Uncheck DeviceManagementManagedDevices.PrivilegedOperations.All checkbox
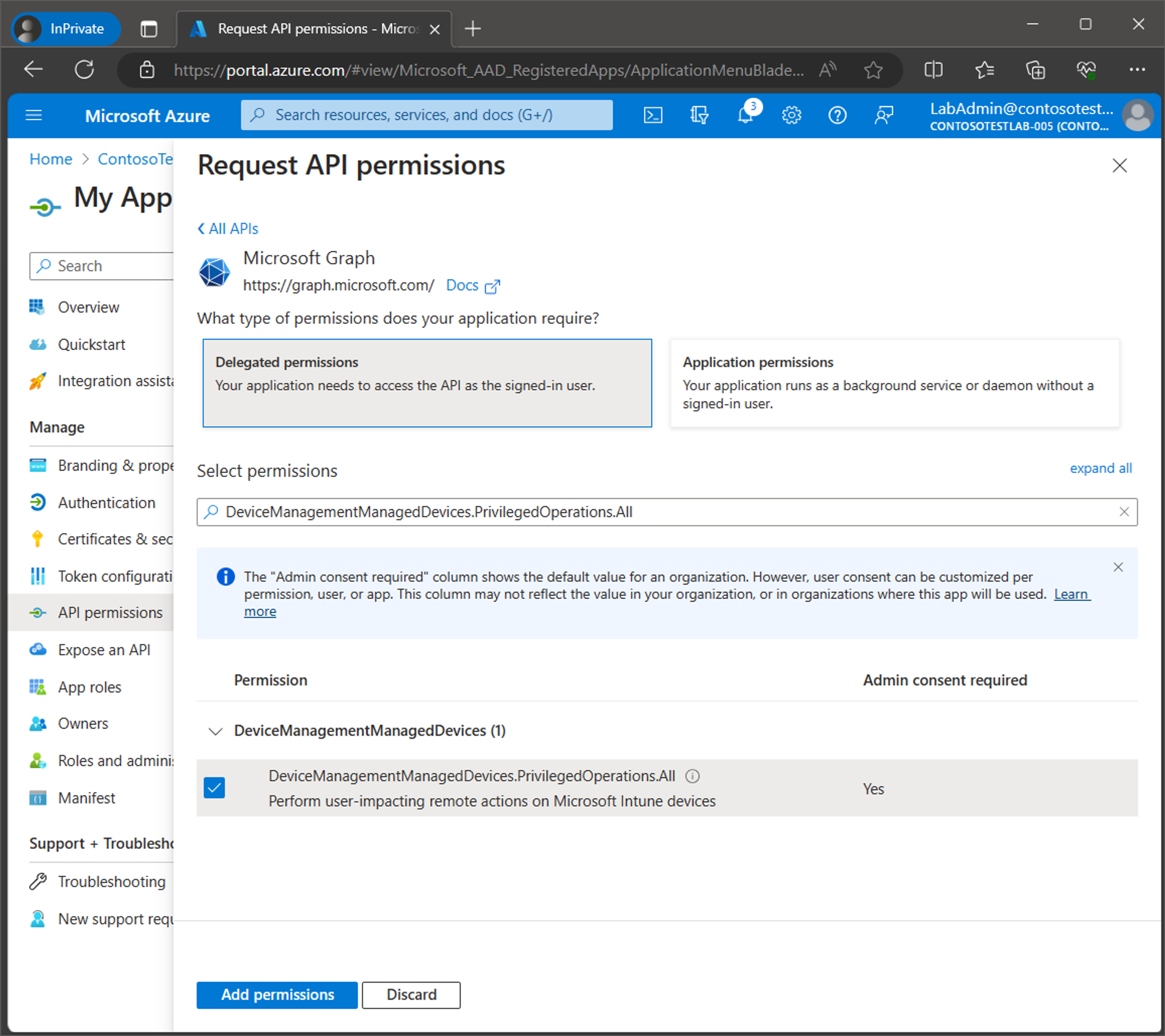Screen dimensions: 1165x1036 [x=214, y=788]
